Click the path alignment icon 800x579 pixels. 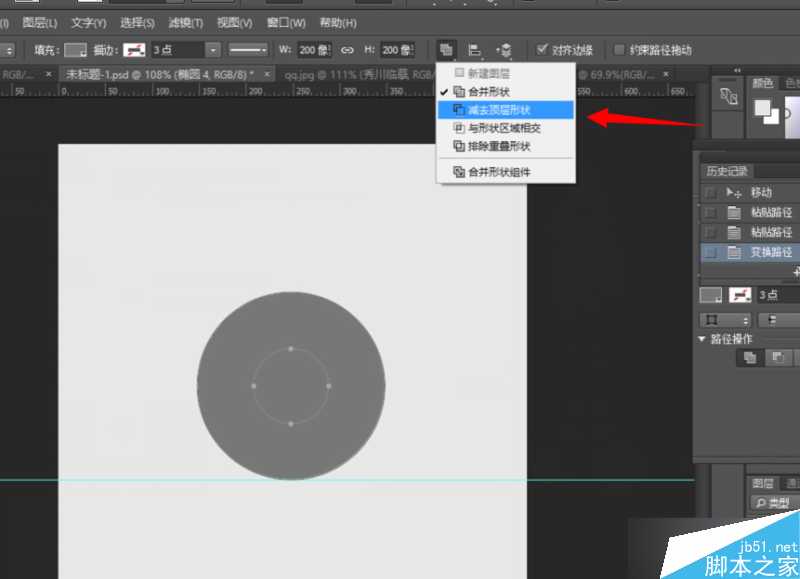coord(475,49)
